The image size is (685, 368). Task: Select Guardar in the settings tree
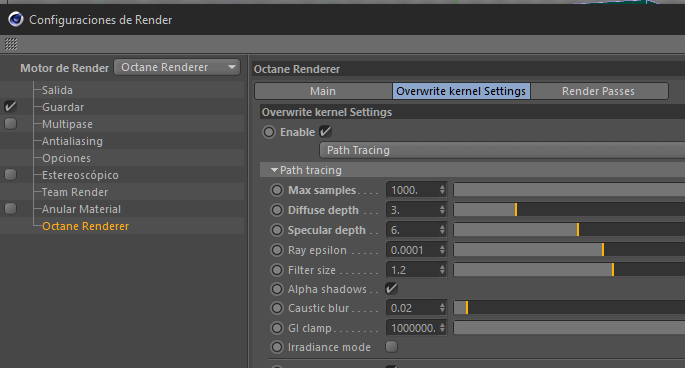(63, 107)
